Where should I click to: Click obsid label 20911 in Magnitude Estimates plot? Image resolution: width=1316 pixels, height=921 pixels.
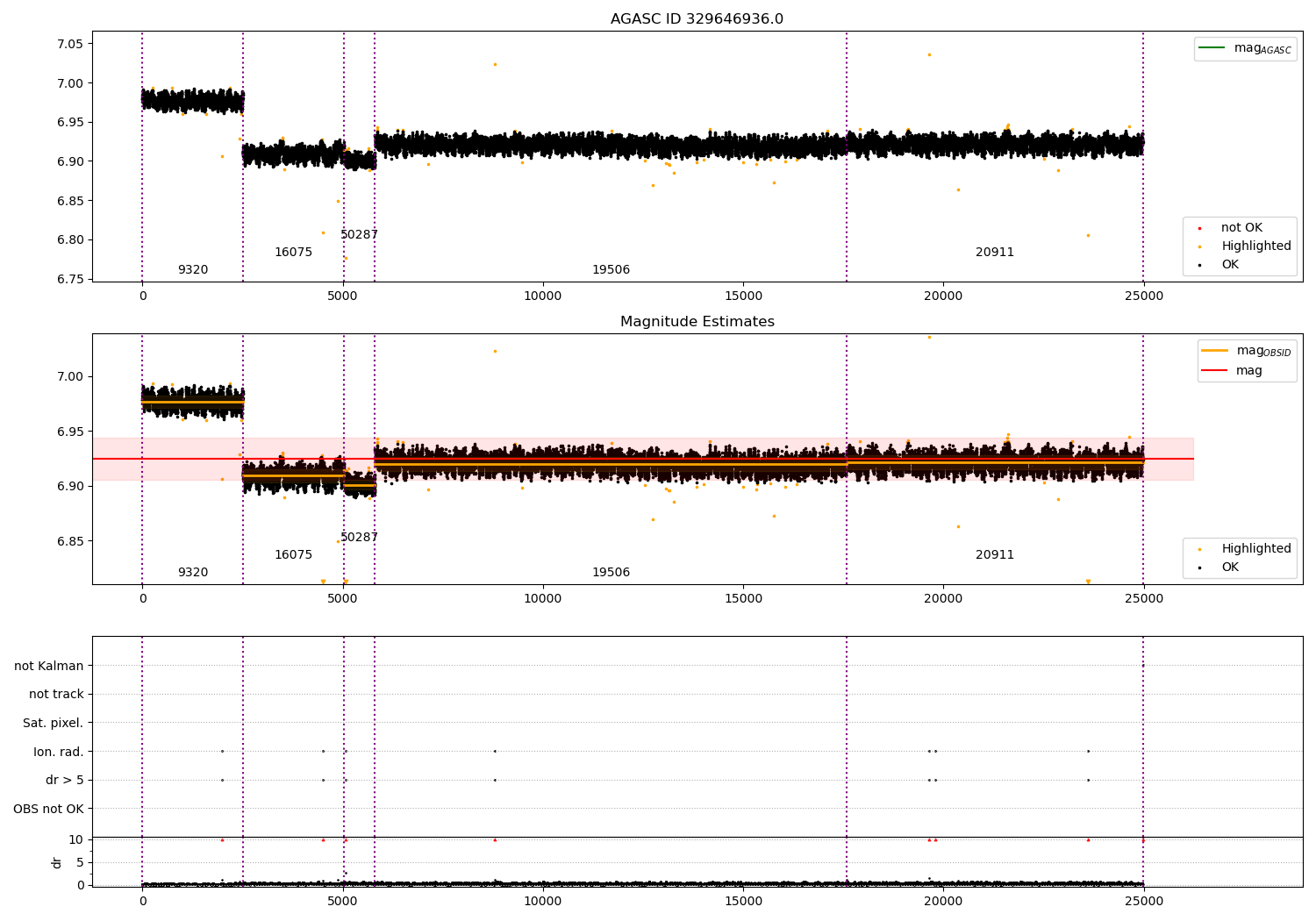[x=995, y=554]
